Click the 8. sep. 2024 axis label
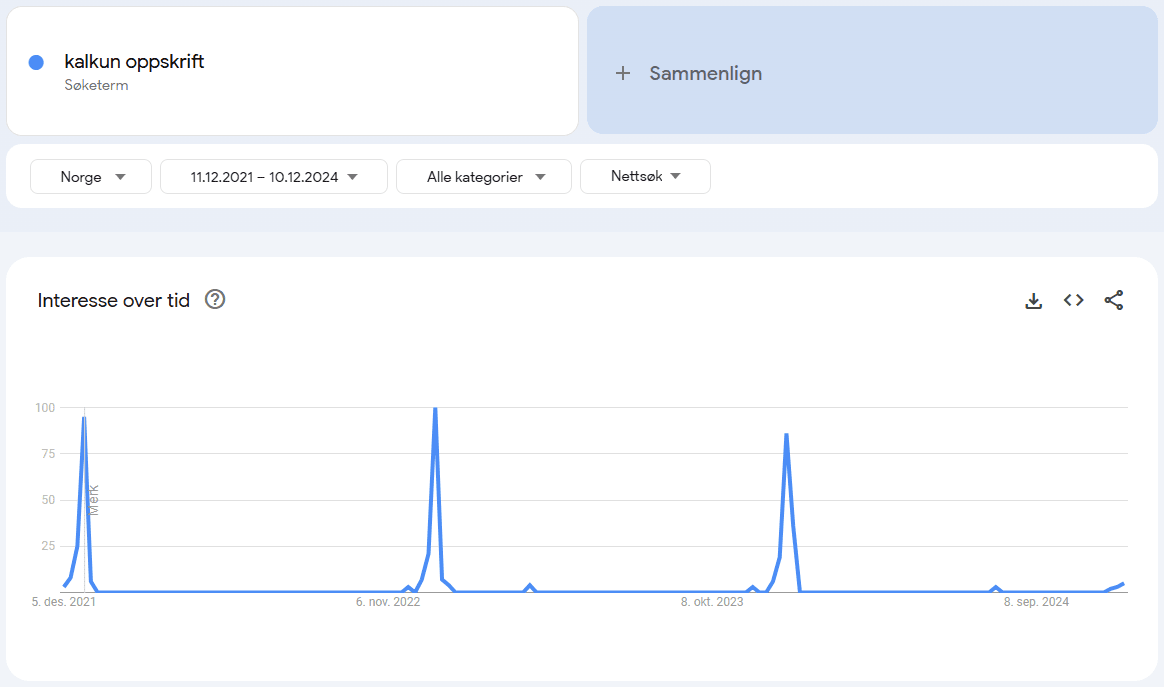Viewport: 1164px width, 687px height. [x=1035, y=601]
